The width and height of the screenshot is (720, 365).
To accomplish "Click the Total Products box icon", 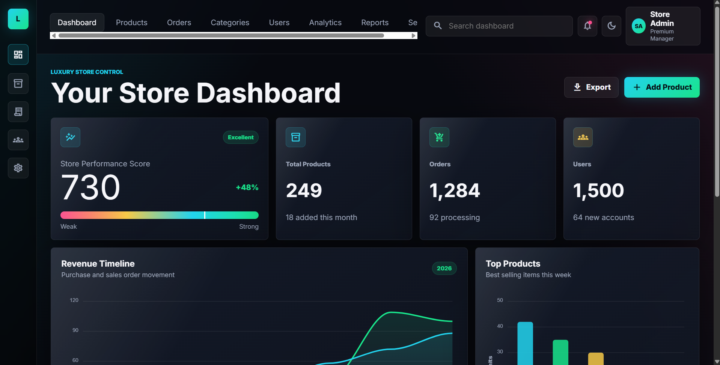I will point(296,137).
